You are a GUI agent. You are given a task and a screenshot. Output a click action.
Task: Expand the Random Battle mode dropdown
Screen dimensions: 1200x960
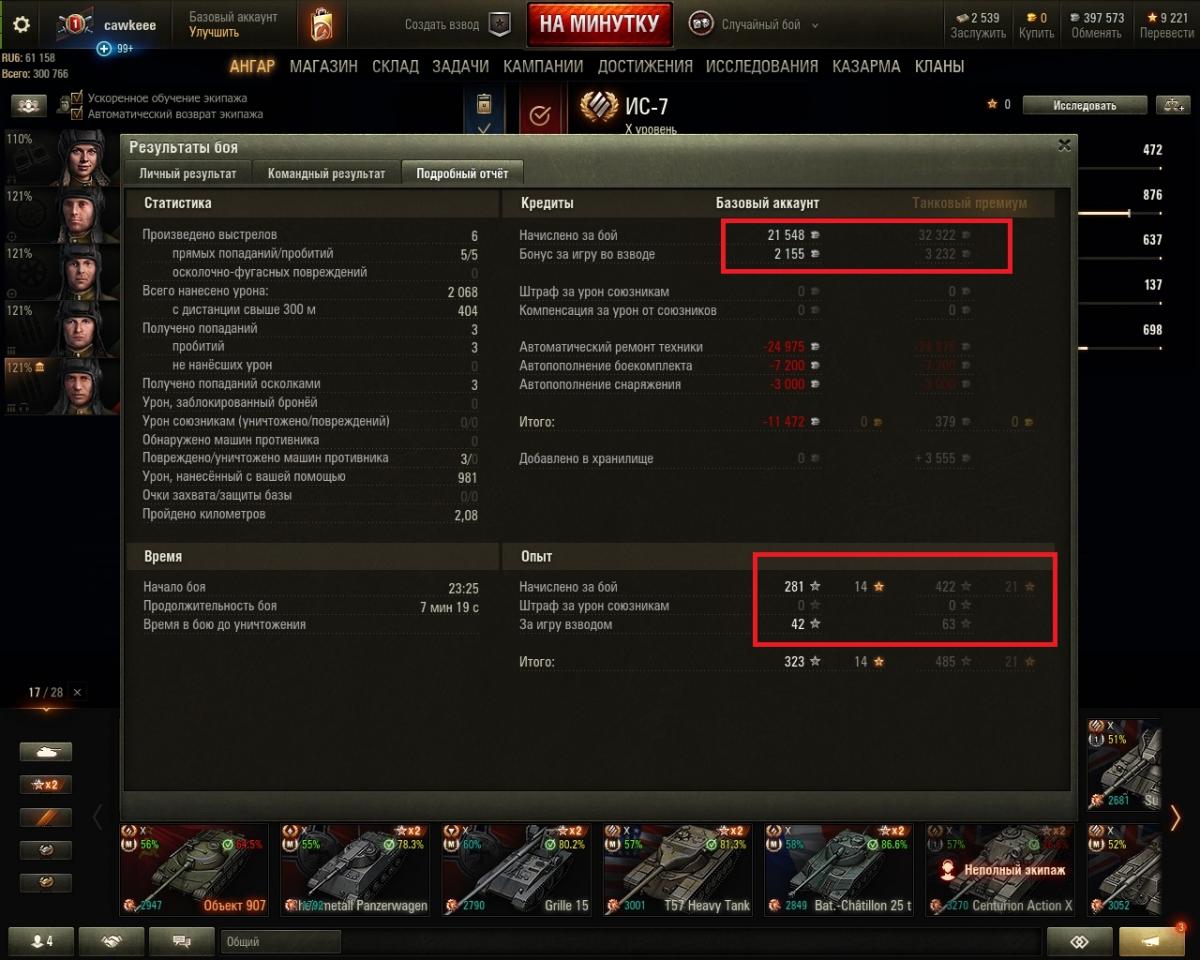(x=814, y=25)
